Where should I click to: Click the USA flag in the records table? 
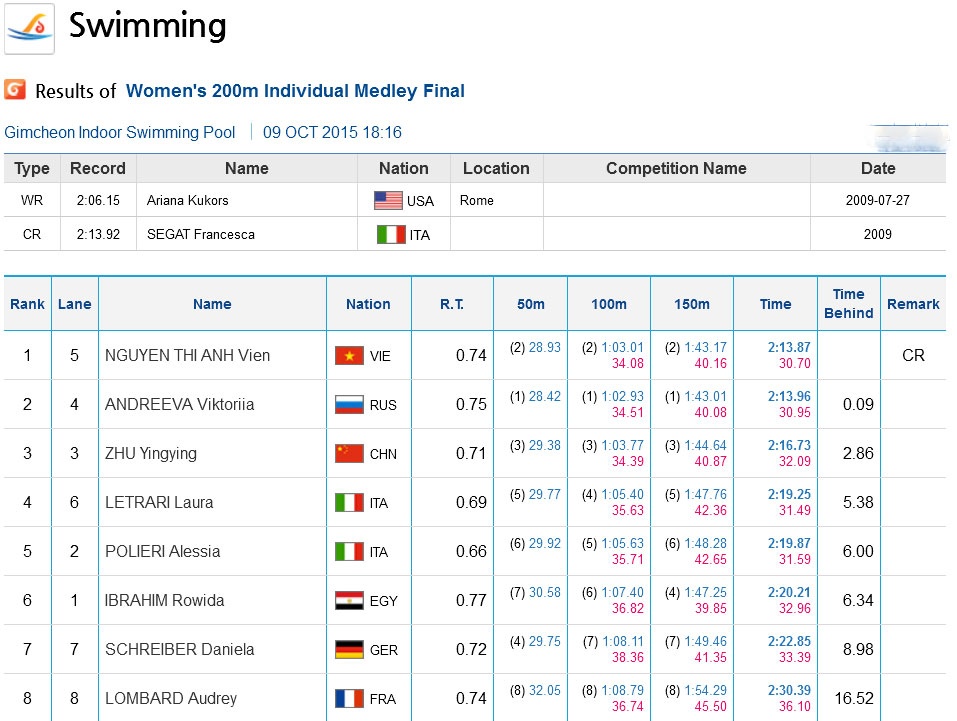tap(388, 201)
